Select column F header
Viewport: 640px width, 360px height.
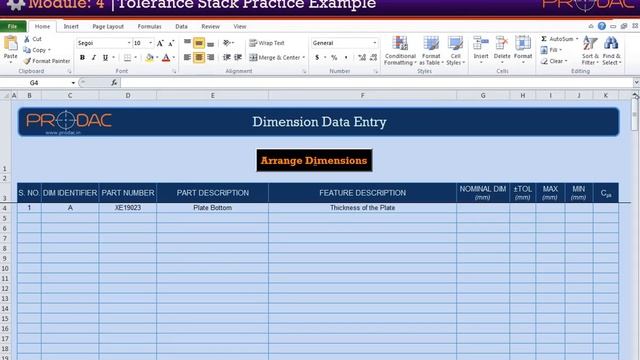tap(362, 96)
